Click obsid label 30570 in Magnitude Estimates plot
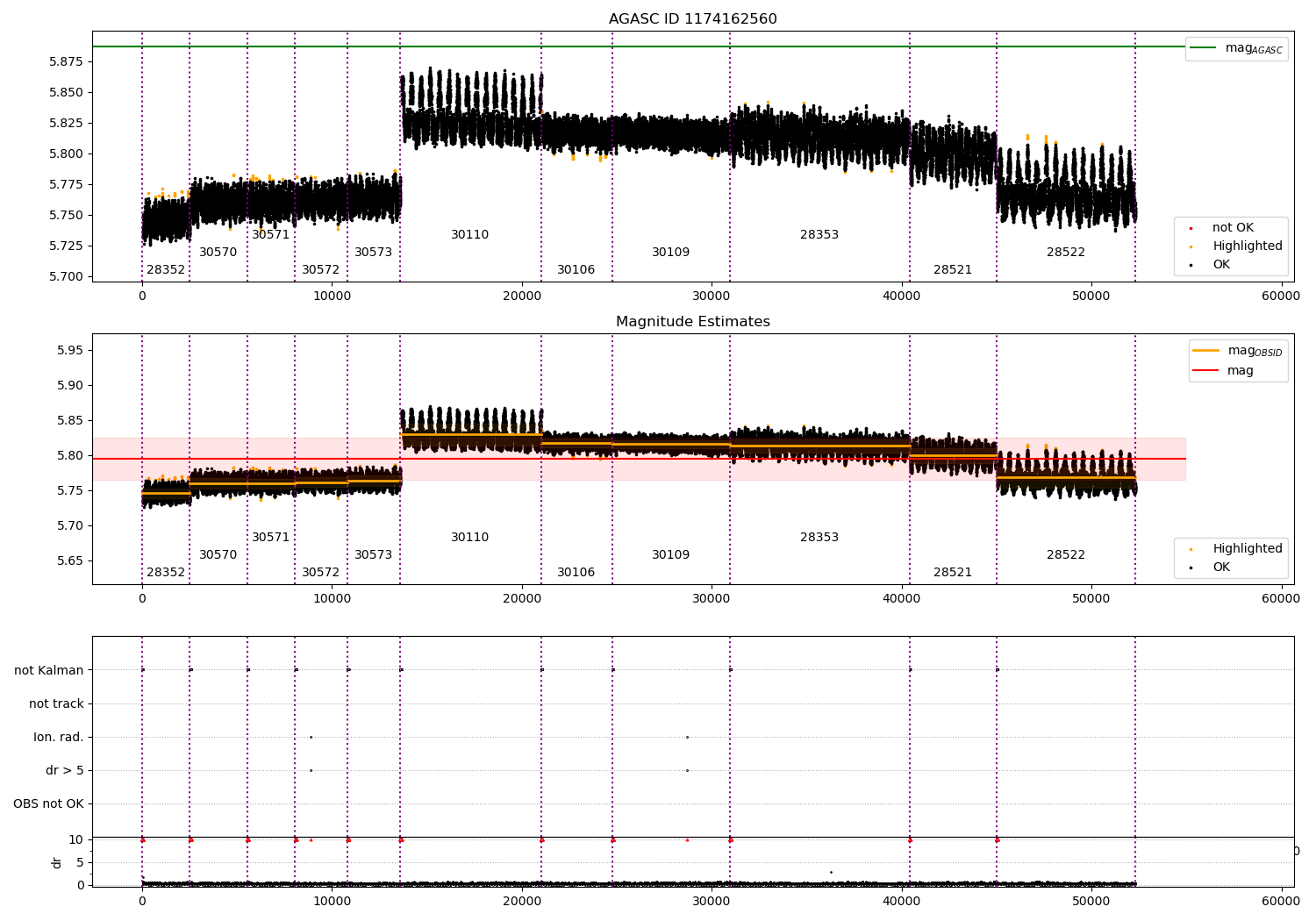 click(x=218, y=555)
